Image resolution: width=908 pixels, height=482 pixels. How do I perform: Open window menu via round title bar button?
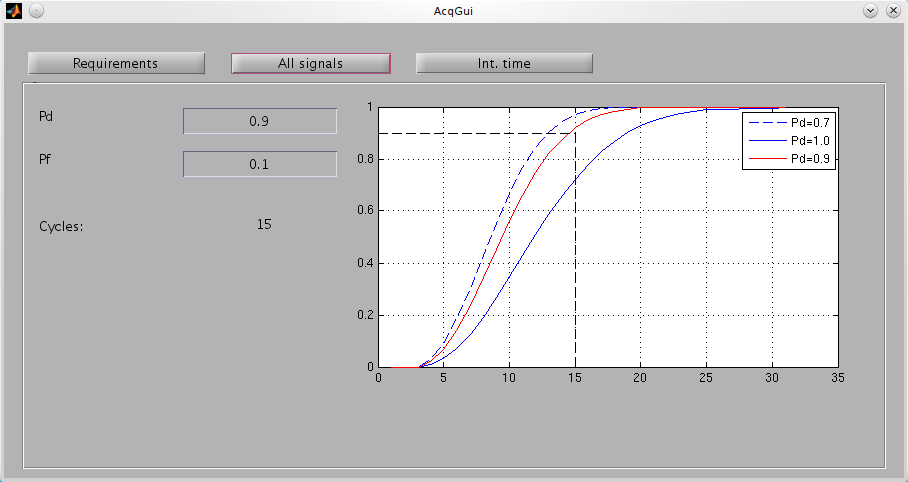point(35,10)
